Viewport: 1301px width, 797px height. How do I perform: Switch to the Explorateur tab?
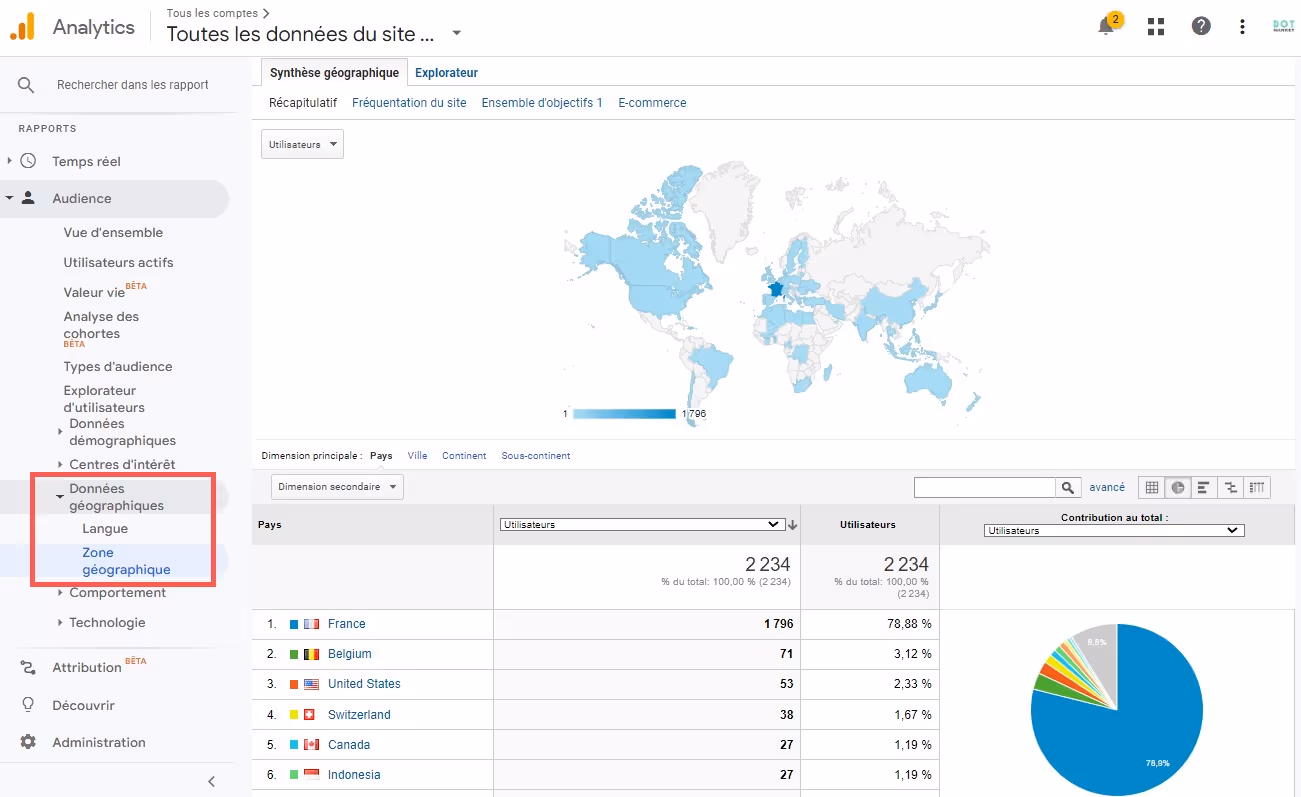(446, 72)
